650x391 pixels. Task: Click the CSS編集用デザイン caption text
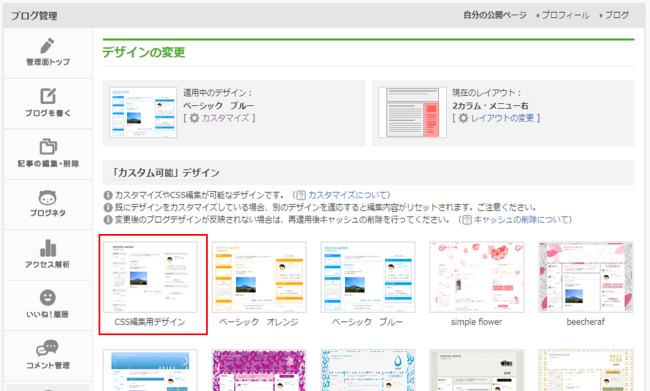(150, 322)
